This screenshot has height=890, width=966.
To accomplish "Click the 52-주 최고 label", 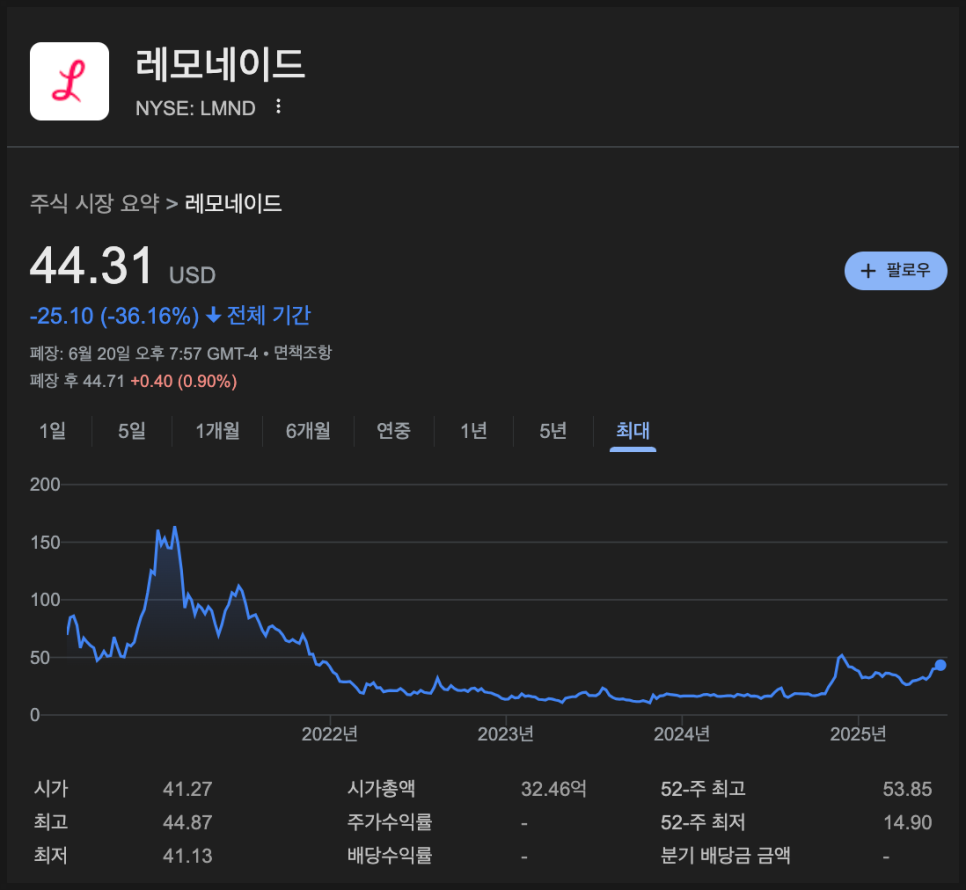I will (x=703, y=789).
